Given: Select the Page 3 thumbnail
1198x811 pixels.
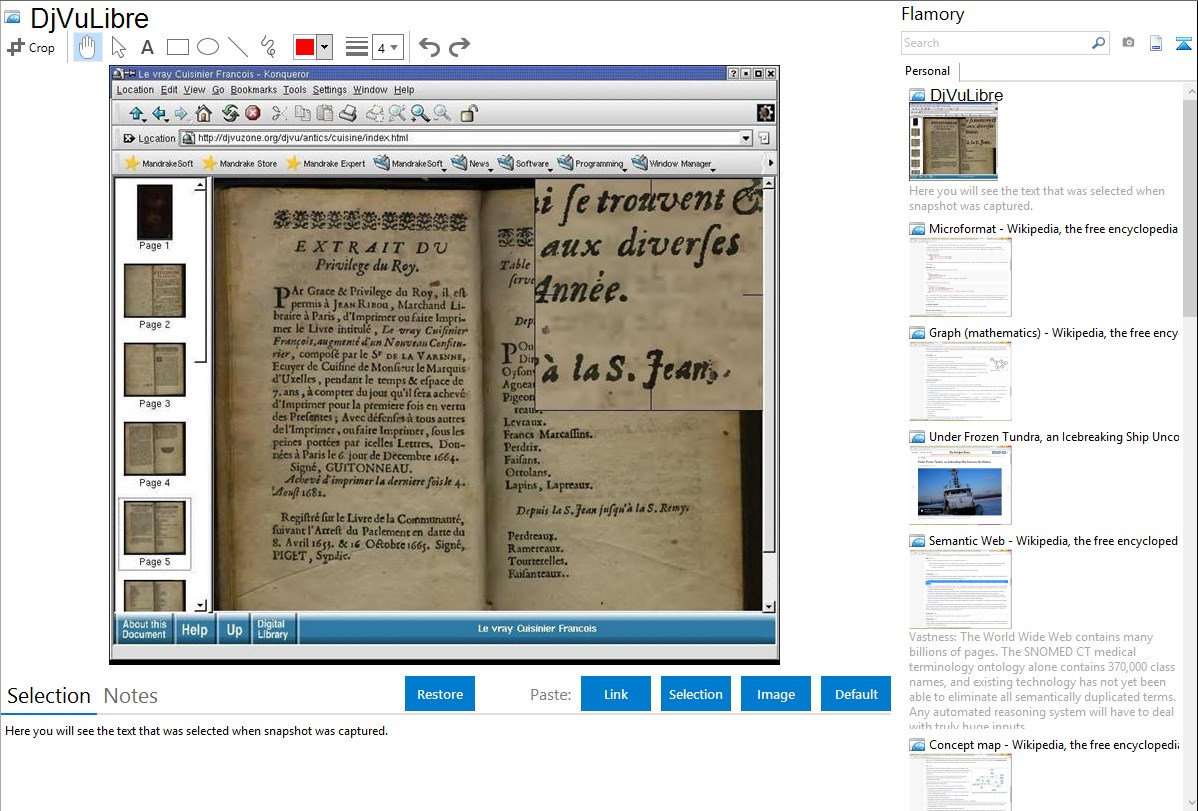Looking at the screenshot, I should click(x=154, y=375).
